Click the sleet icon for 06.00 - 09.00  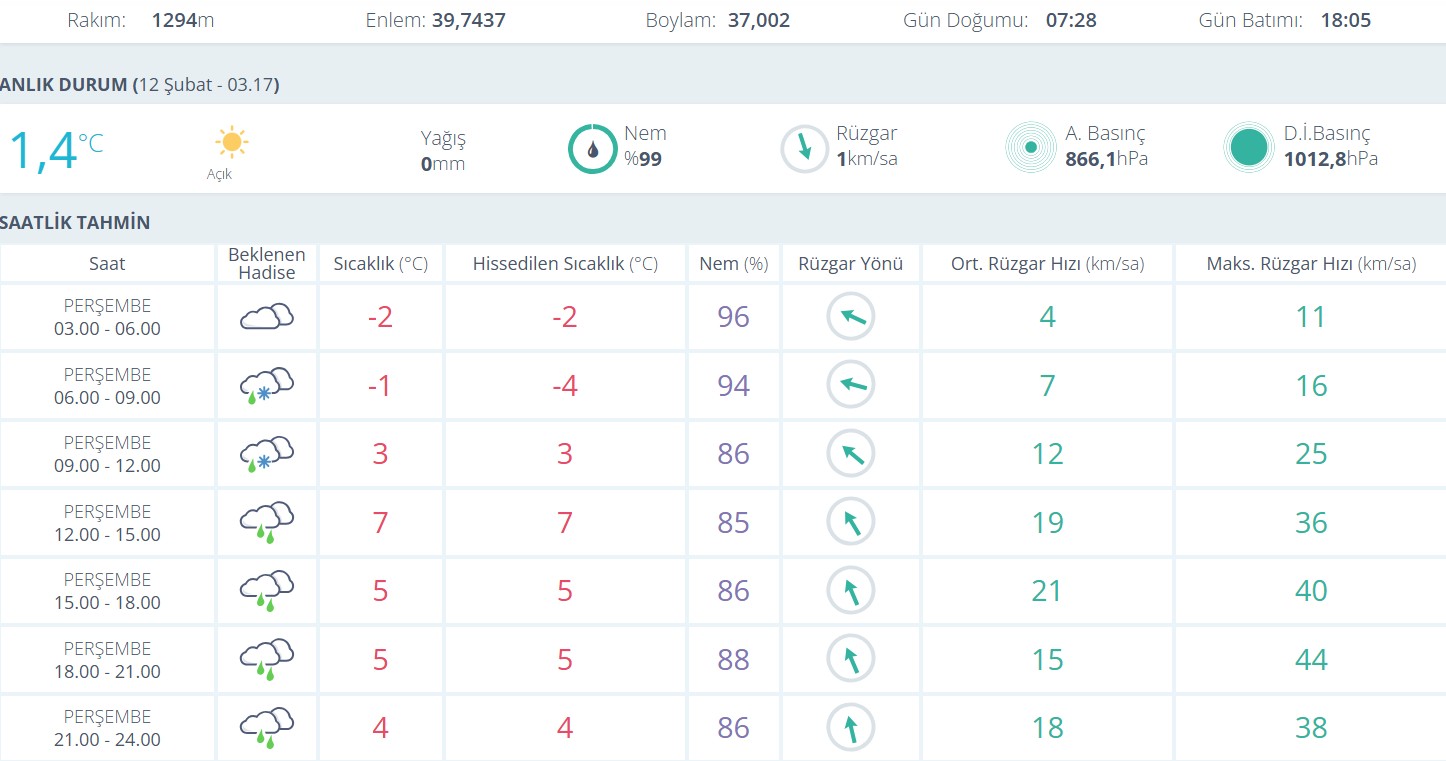266,386
